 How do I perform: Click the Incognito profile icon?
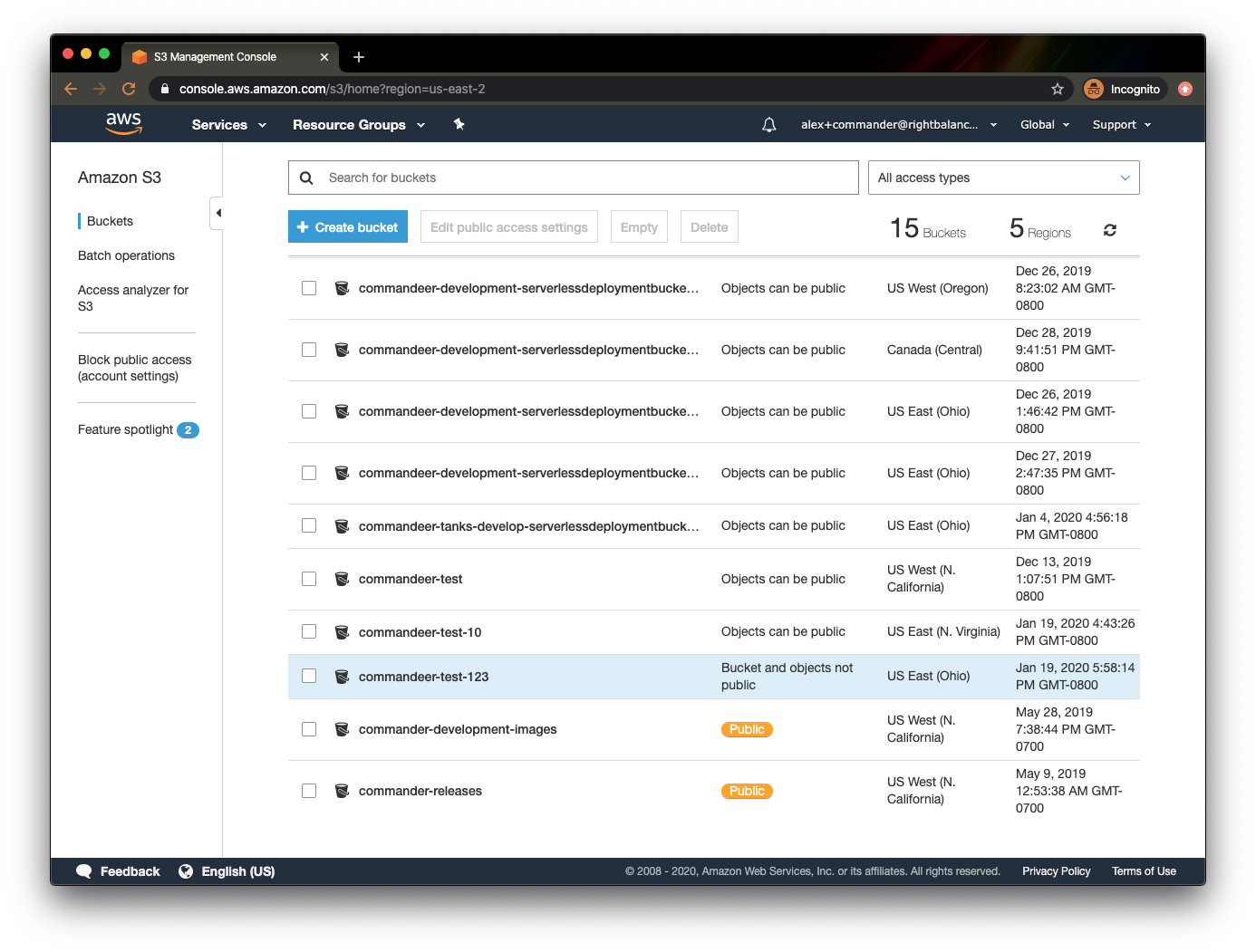pyautogui.click(x=1094, y=89)
